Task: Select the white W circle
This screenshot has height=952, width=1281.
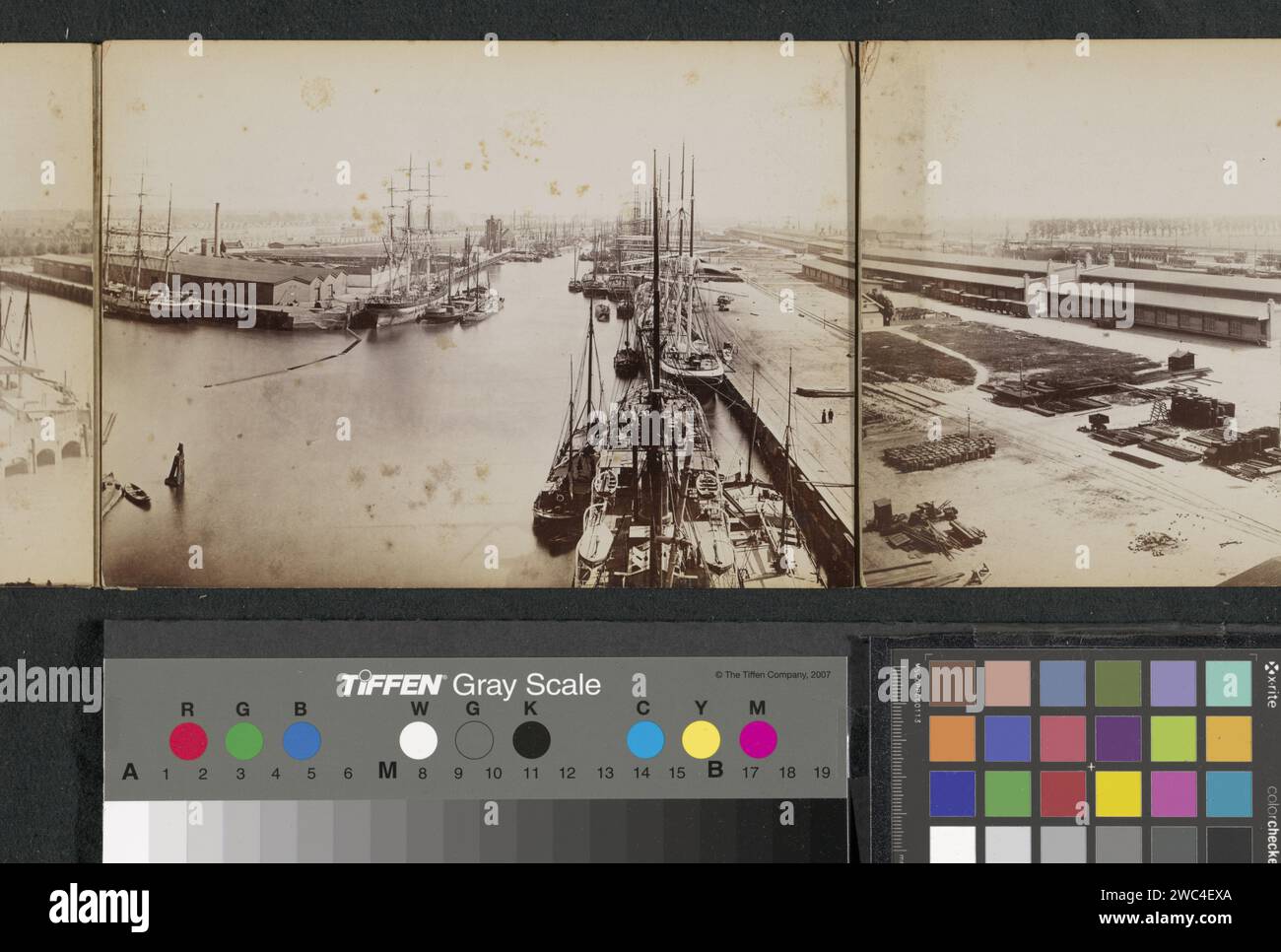Action: pyautogui.click(x=419, y=740)
